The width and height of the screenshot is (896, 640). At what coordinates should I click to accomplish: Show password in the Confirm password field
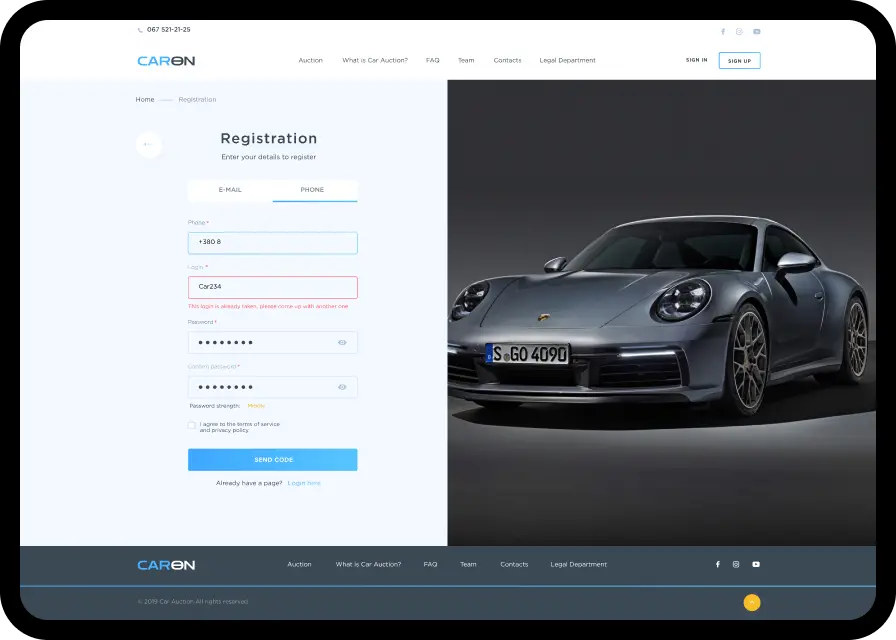(x=342, y=387)
